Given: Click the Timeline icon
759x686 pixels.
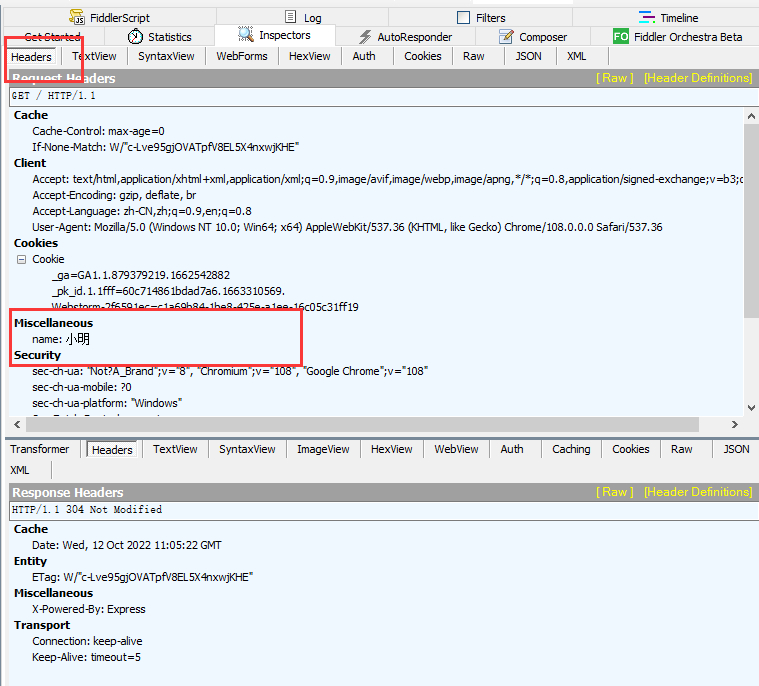Looking at the screenshot, I should (x=647, y=17).
